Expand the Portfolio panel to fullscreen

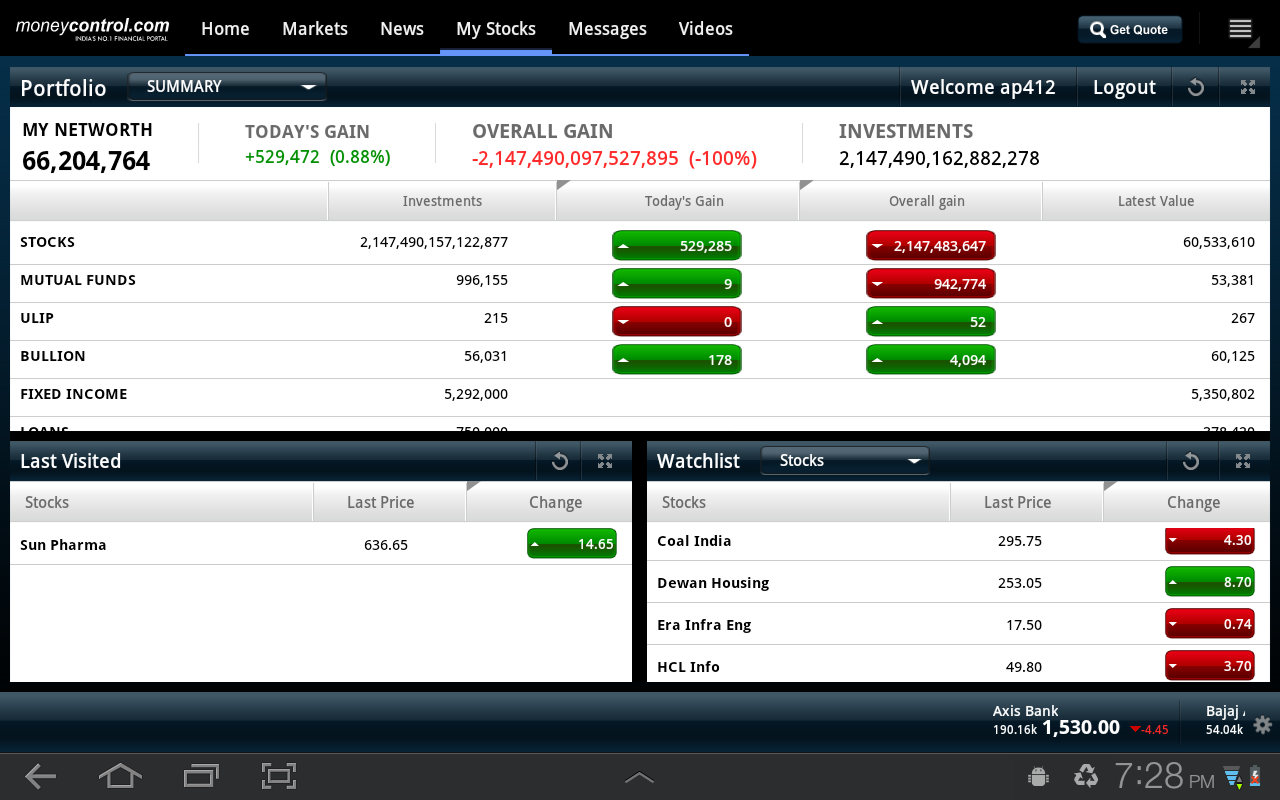coord(1247,88)
